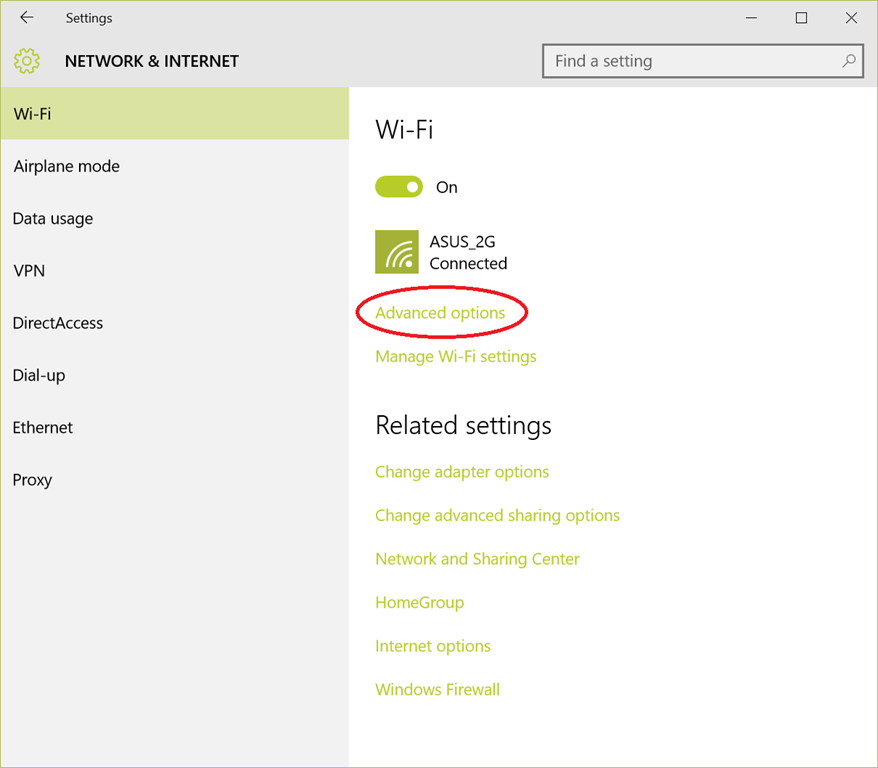Click the ASUS_2G Wi-Fi signal icon

pyautogui.click(x=397, y=252)
